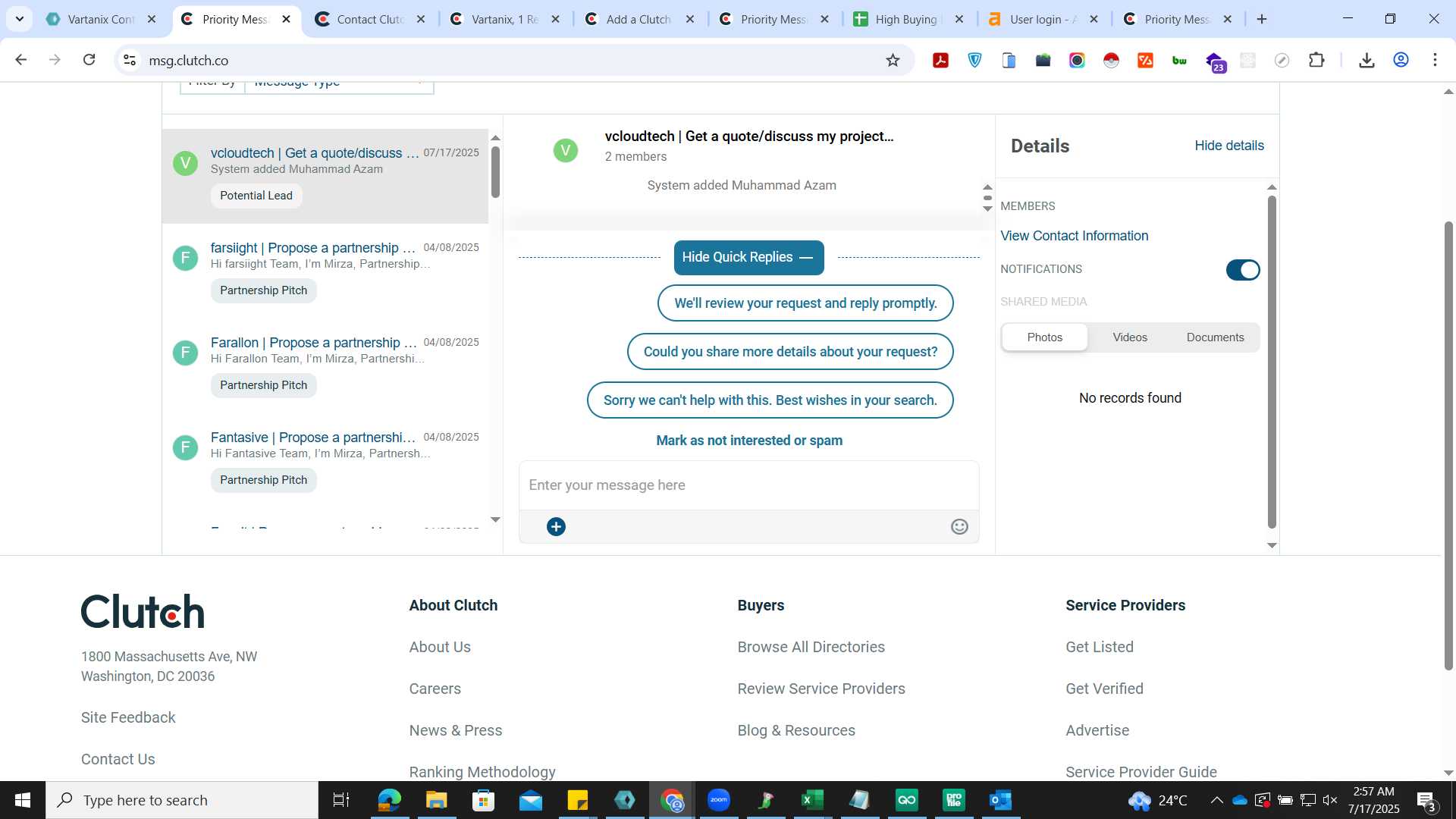Image resolution: width=1456 pixels, height=819 pixels.
Task: Select the vcloudtech Potential Lead conversation
Action: tap(325, 176)
